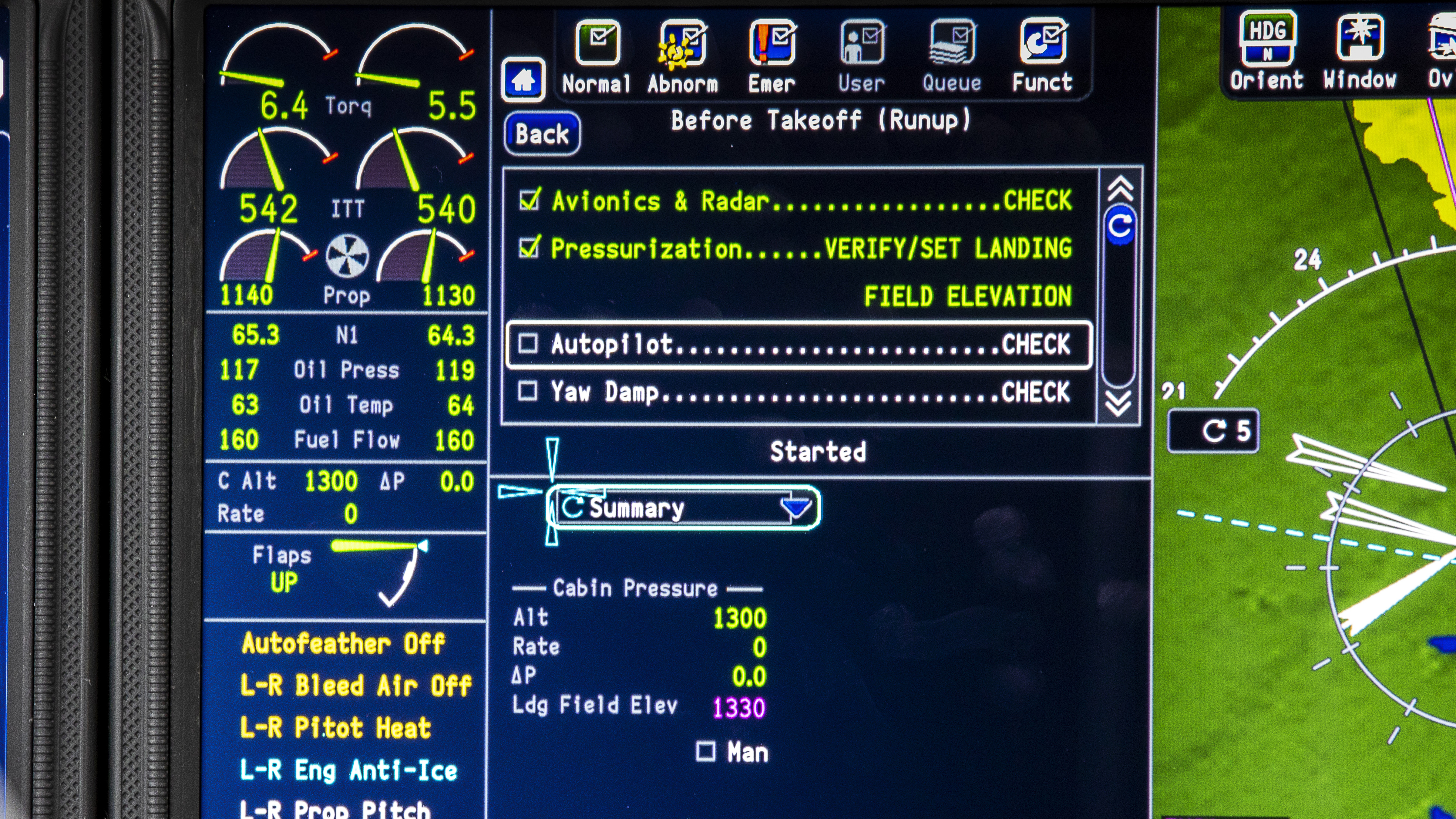
Task: Switch to the Abnorm checklist tab
Action: click(x=681, y=45)
